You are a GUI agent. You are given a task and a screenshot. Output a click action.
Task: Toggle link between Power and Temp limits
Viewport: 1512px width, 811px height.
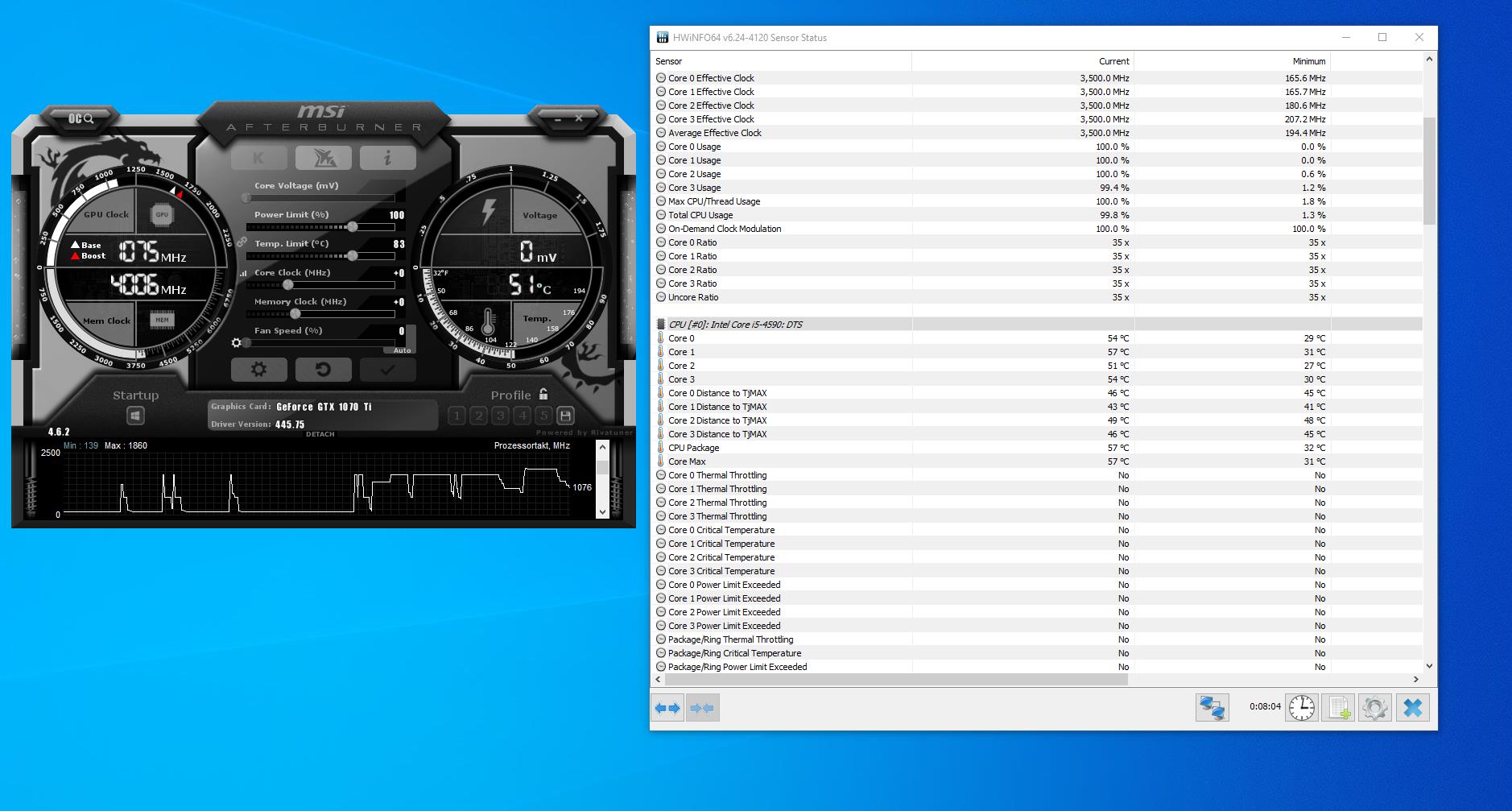pyautogui.click(x=242, y=242)
